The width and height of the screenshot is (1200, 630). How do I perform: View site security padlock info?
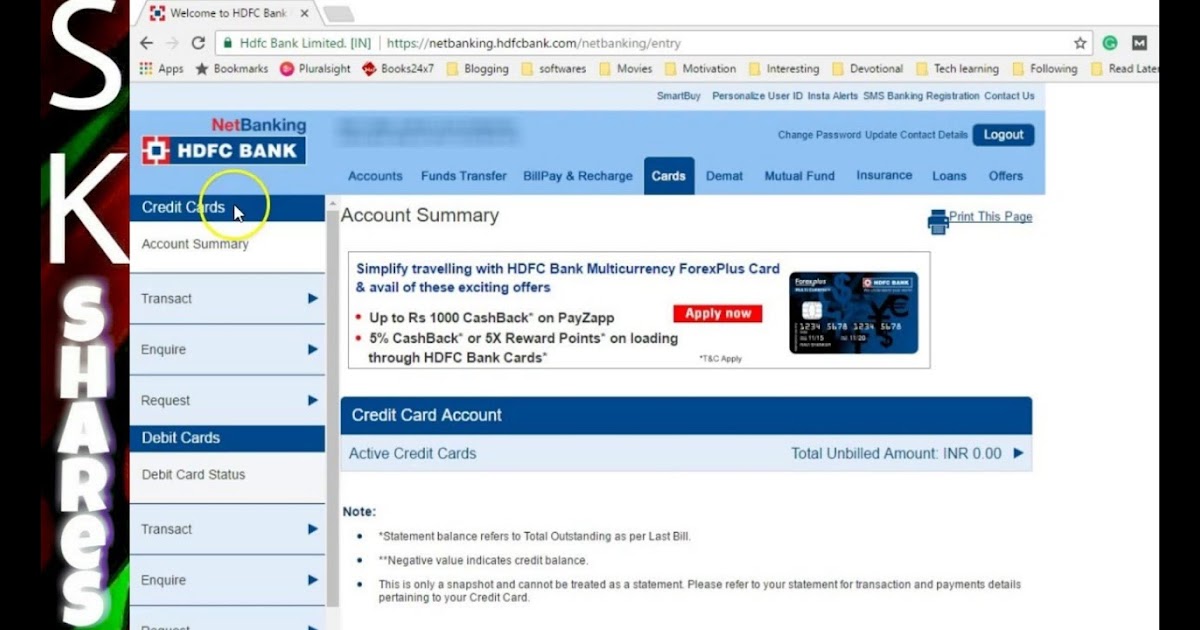click(x=228, y=44)
